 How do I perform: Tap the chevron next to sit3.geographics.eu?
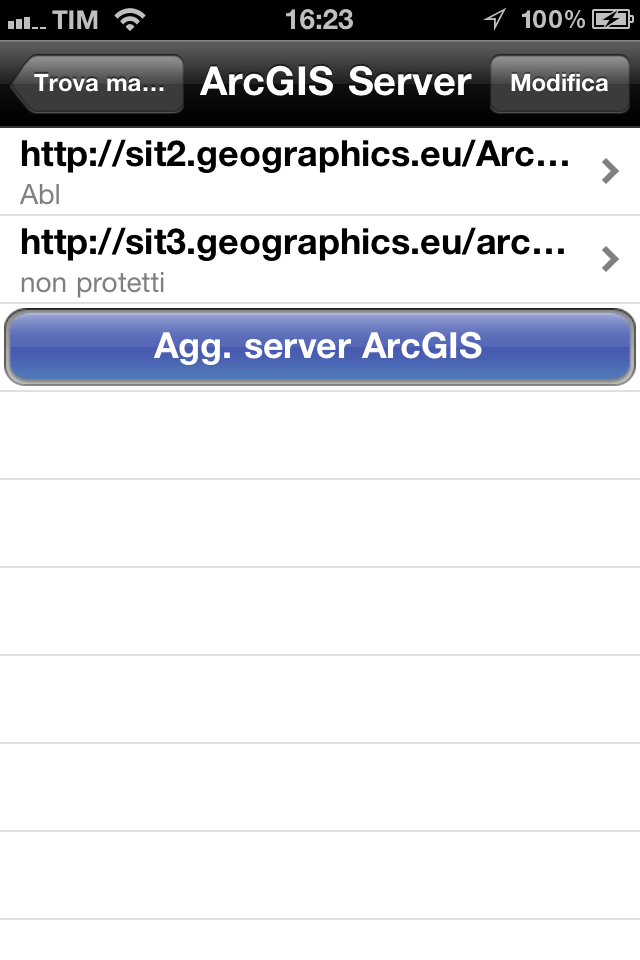point(608,259)
